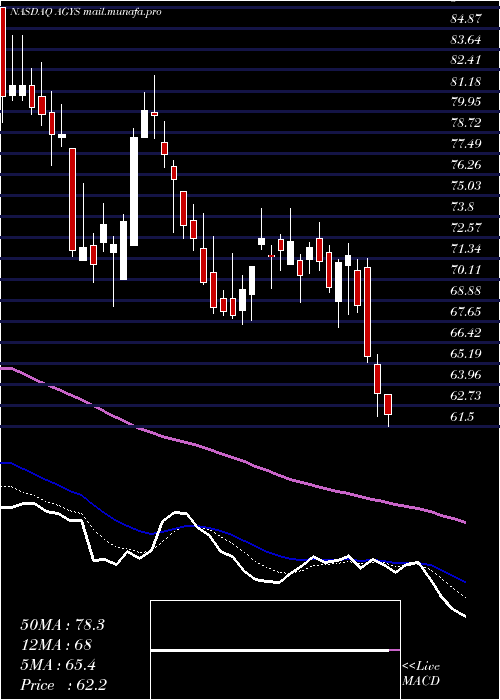This screenshot has width=500, height=700.
Task: Click the end of the blue MACD line
Action: pyautogui.click(x=465, y=582)
